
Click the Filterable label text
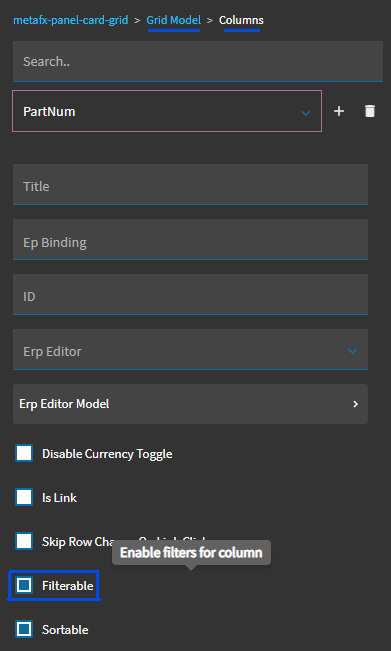click(68, 585)
